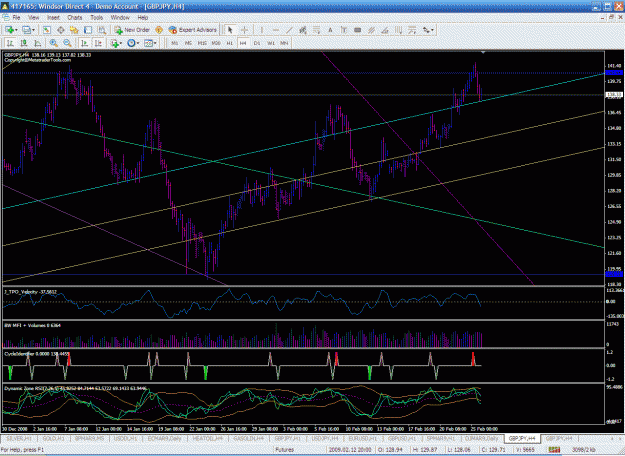The height and width of the screenshot is (456, 625).
Task: Select the W1 timeframe button
Action: click(x=271, y=43)
